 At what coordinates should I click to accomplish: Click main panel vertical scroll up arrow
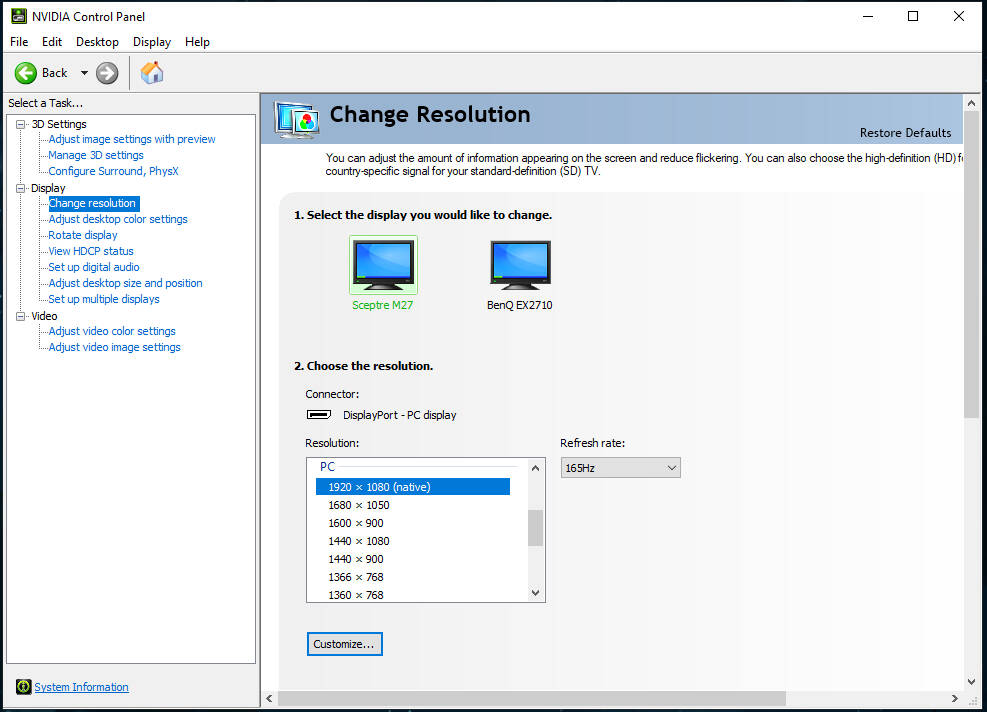[x=971, y=103]
